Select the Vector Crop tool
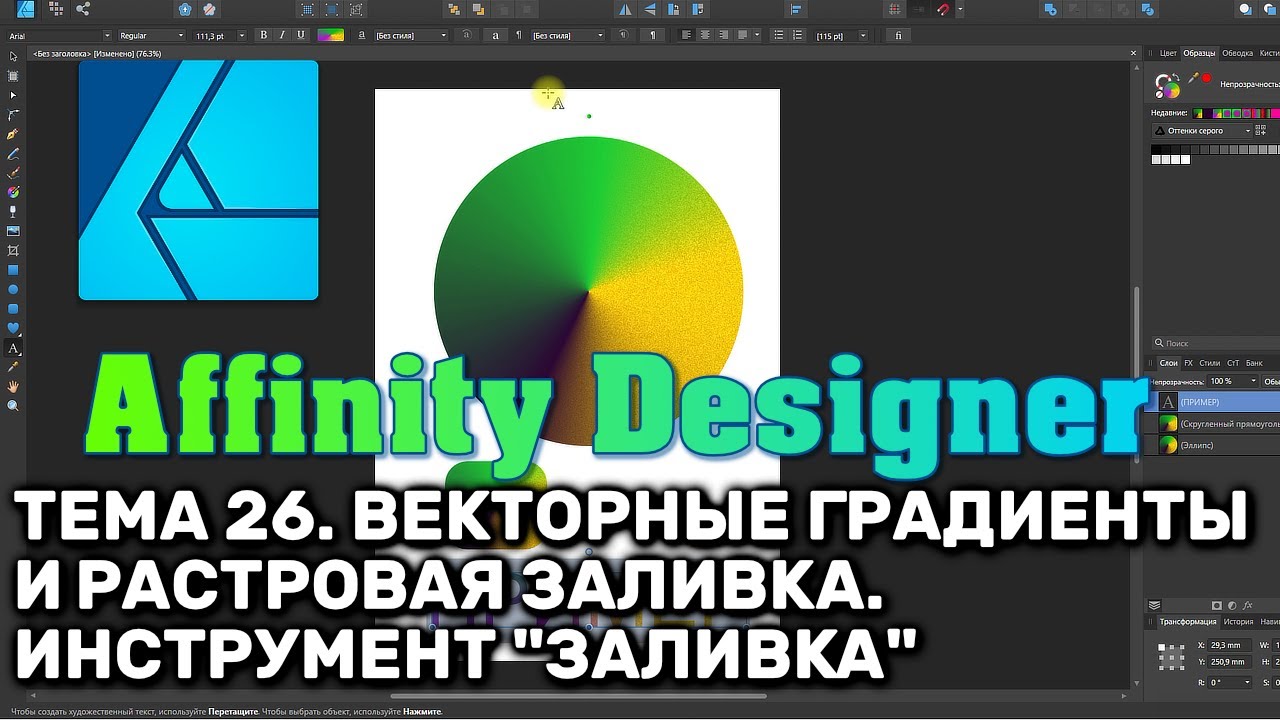The width and height of the screenshot is (1280, 720). (x=13, y=250)
